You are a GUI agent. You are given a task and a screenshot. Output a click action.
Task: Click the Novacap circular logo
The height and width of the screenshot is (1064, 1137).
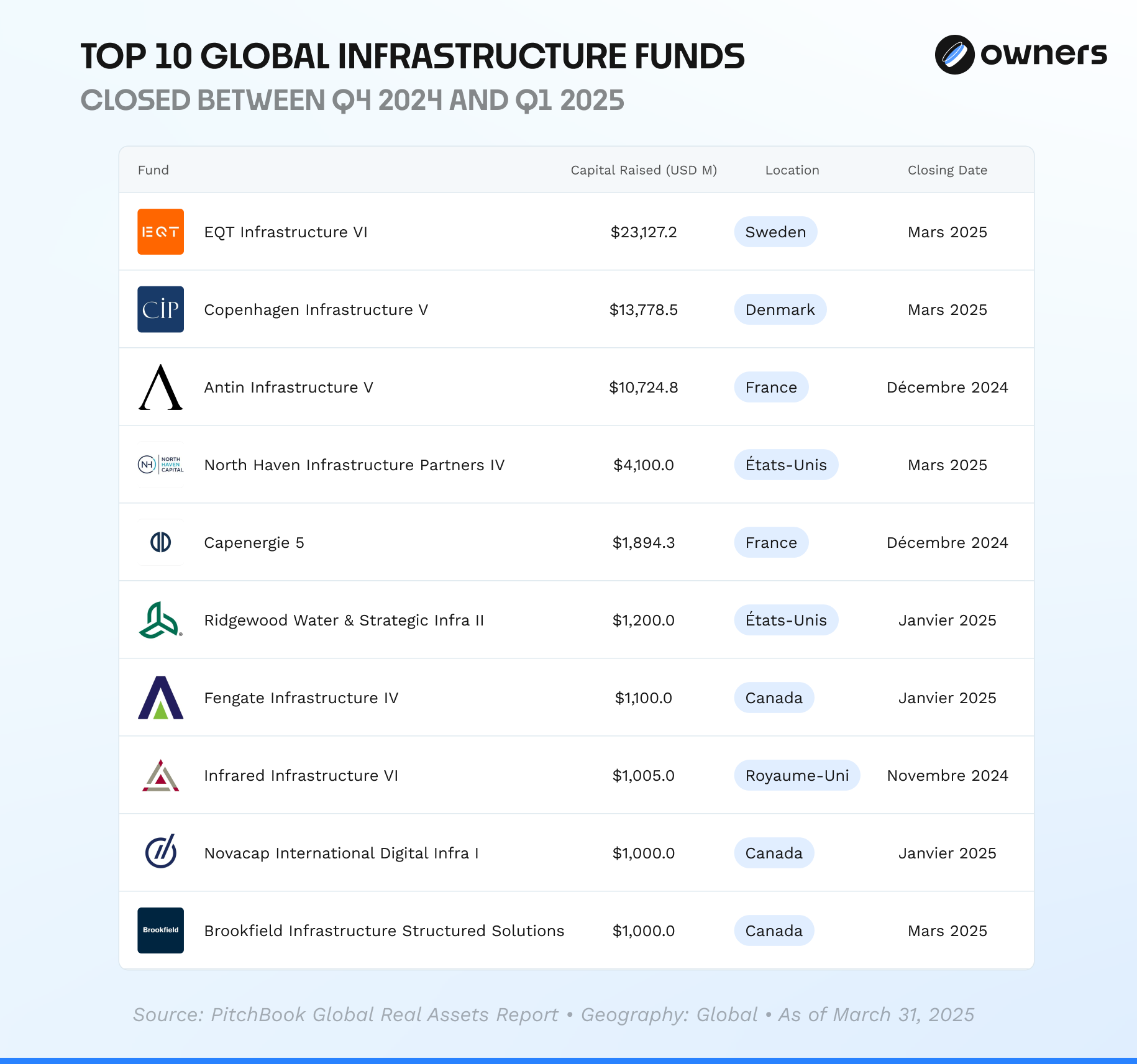160,852
